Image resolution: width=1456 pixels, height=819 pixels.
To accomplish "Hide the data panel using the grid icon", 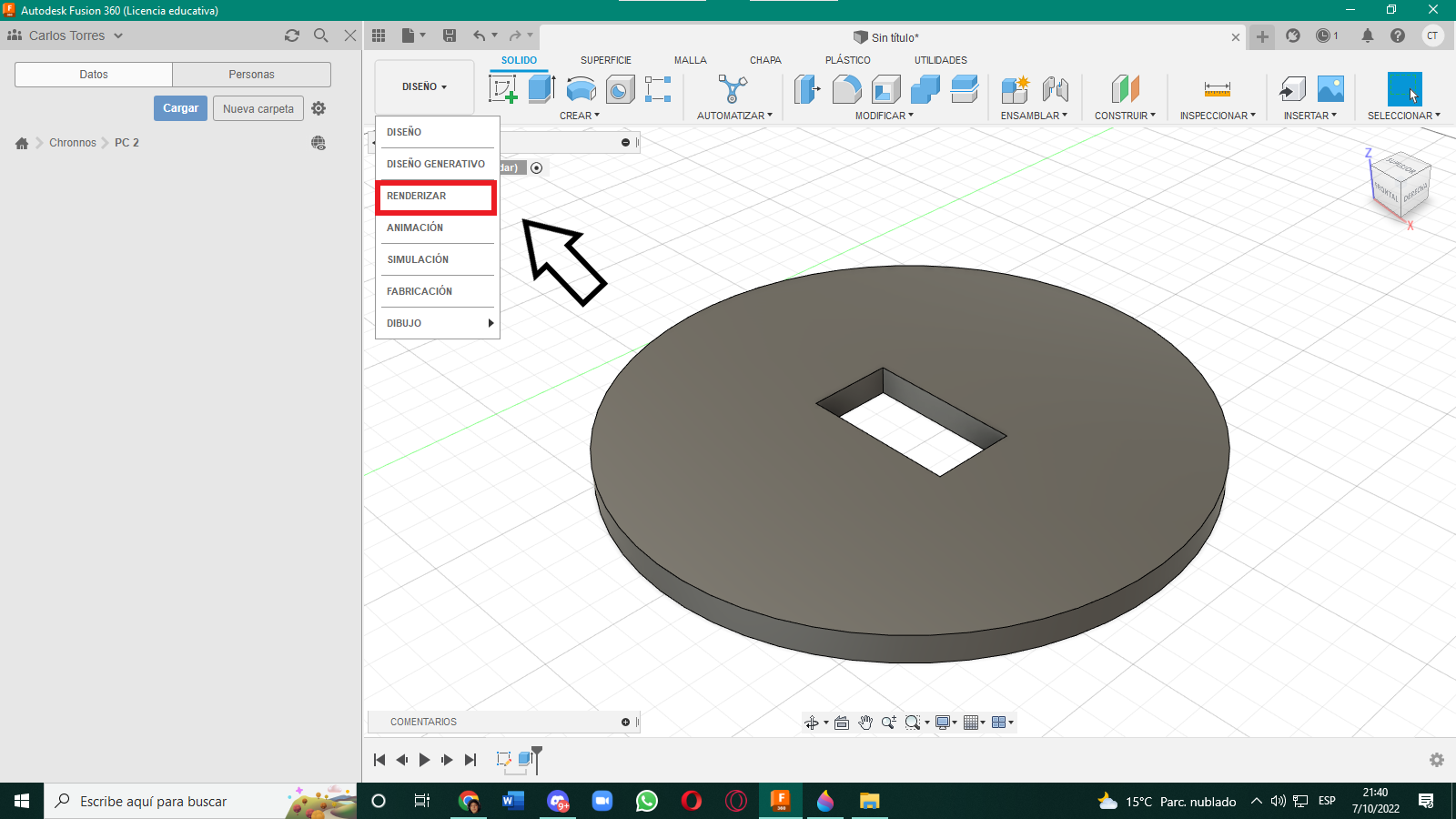I will coord(379,35).
